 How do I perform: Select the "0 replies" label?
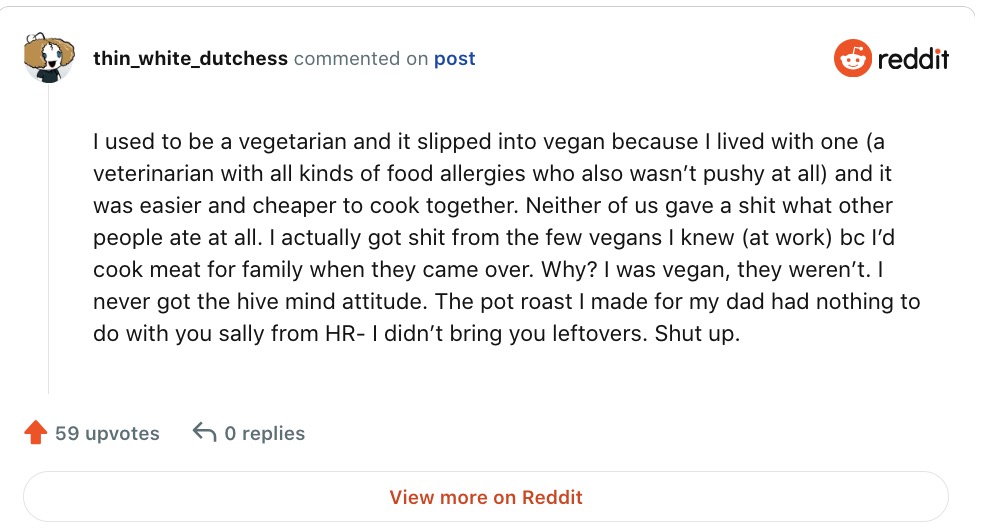265,433
